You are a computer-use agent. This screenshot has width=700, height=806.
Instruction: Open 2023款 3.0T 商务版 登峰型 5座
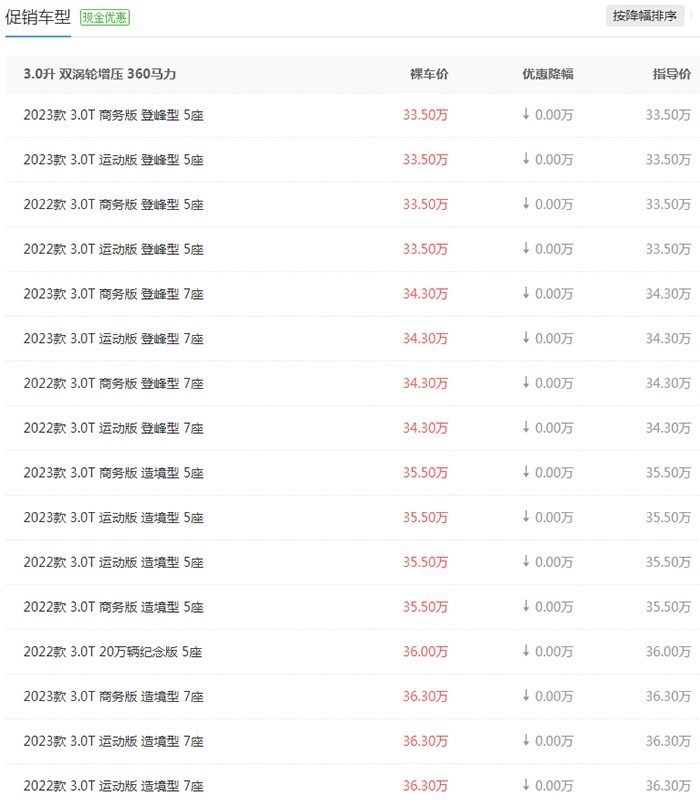pos(114,115)
